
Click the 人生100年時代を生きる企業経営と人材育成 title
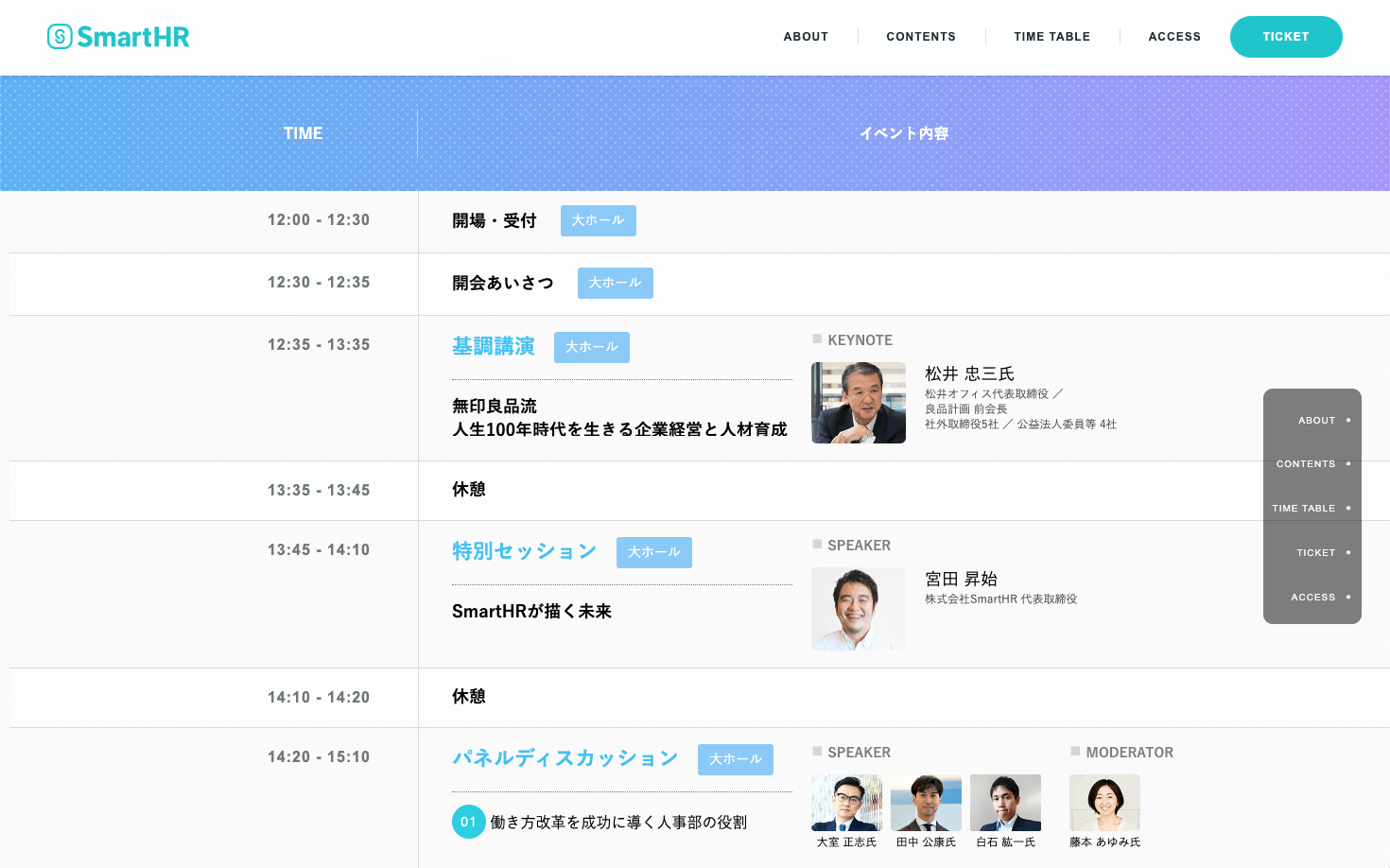[x=619, y=429]
